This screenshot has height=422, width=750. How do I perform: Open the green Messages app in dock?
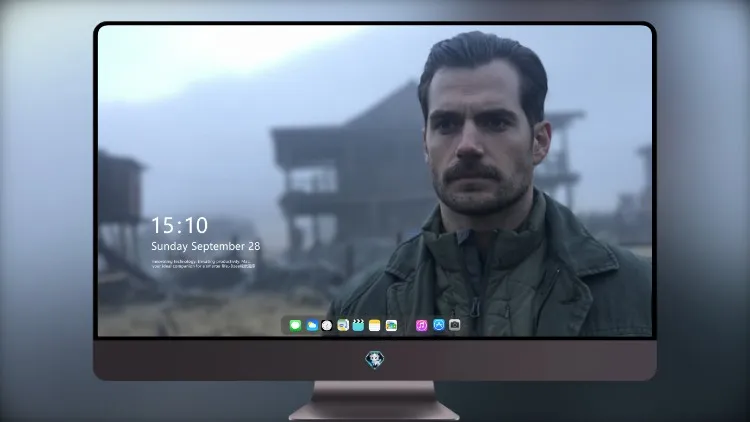point(296,325)
